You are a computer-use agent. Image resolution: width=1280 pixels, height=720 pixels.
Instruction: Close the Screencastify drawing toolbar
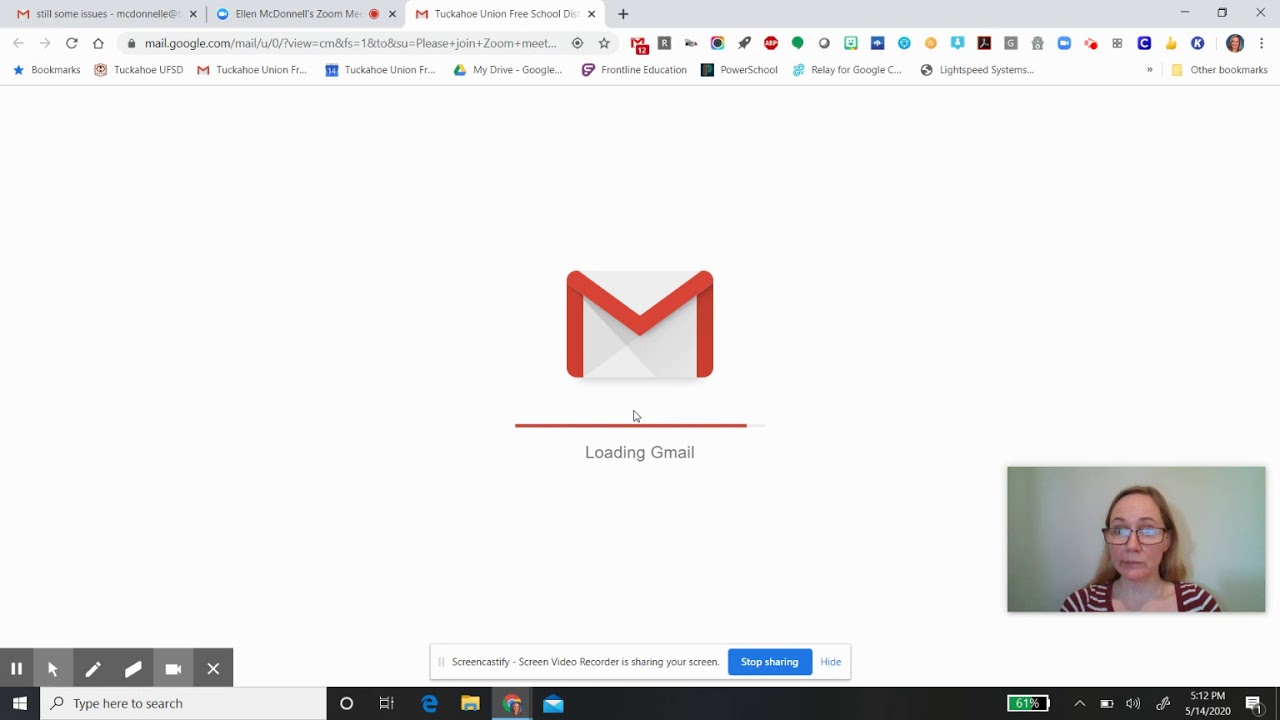(213, 668)
